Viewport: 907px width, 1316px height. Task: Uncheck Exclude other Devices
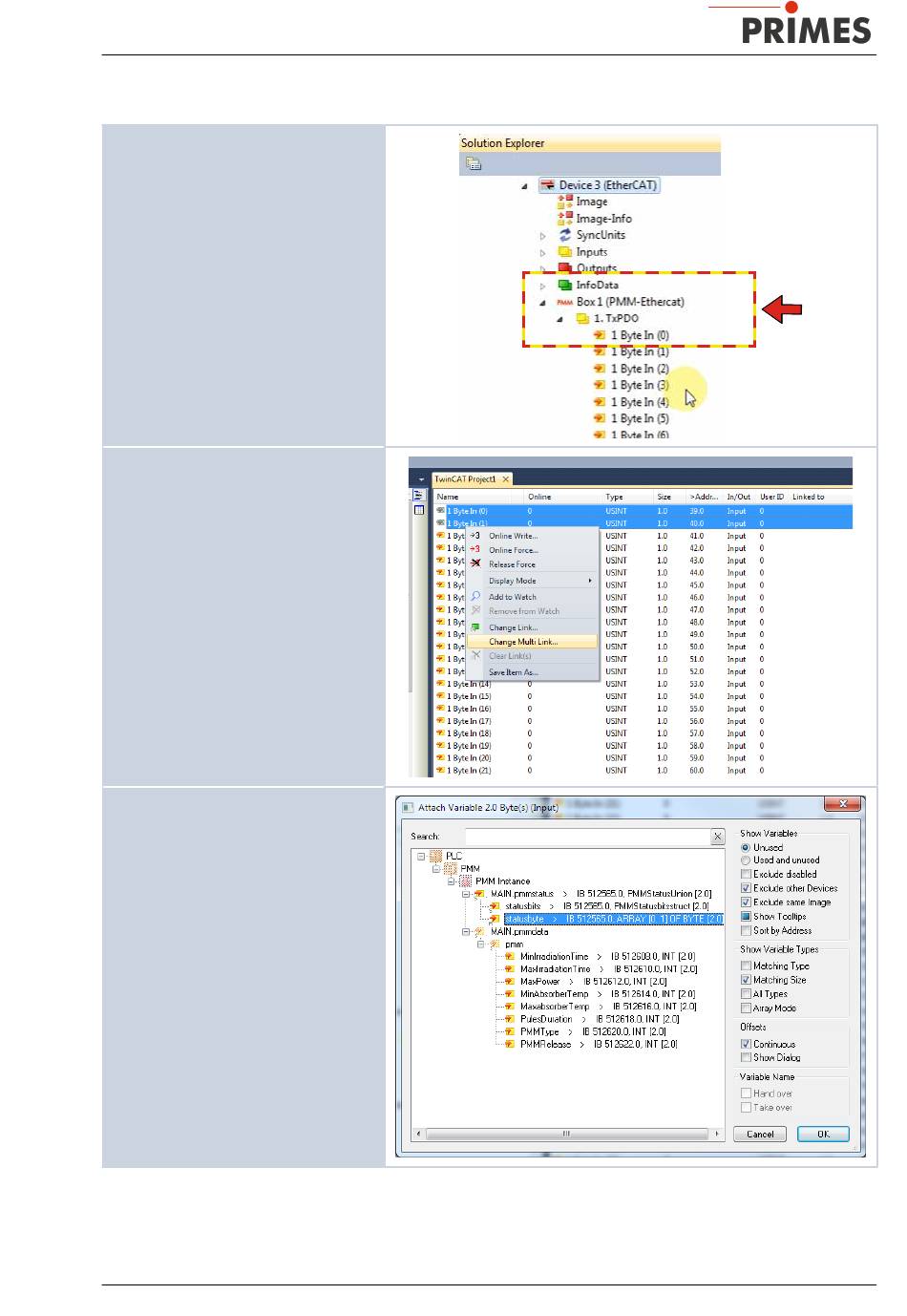pos(746,888)
